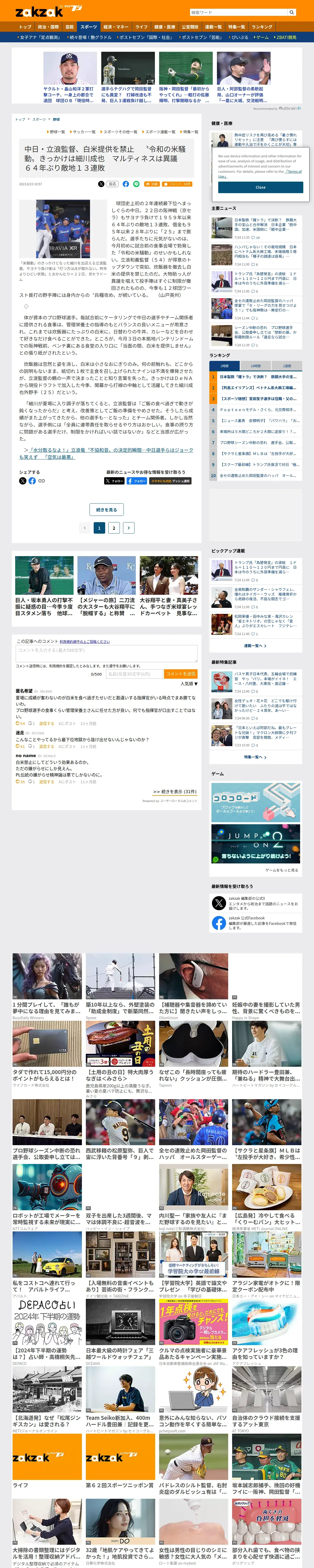Click the orange search magnifier button
Viewport: 314px width, 1568px height.
point(291,12)
